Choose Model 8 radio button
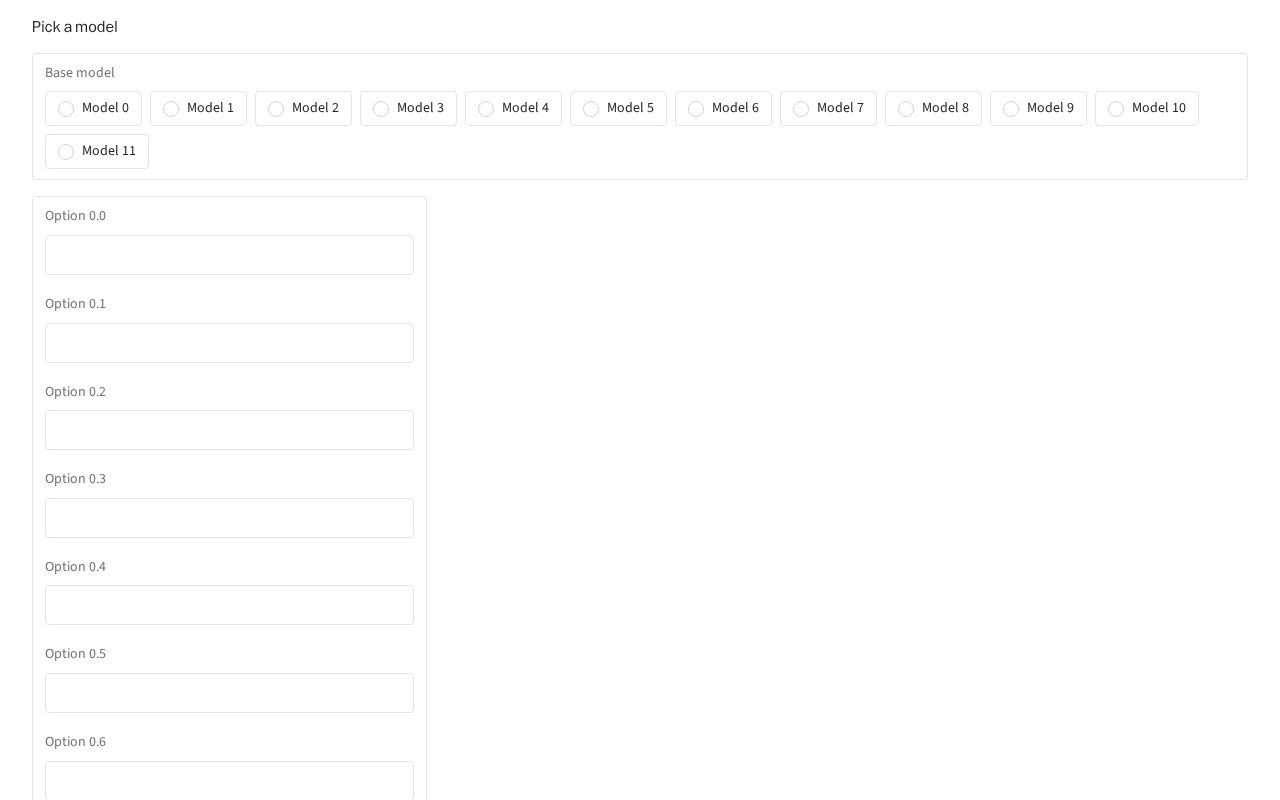Screen dimensions: 1280x800 click(x=906, y=108)
